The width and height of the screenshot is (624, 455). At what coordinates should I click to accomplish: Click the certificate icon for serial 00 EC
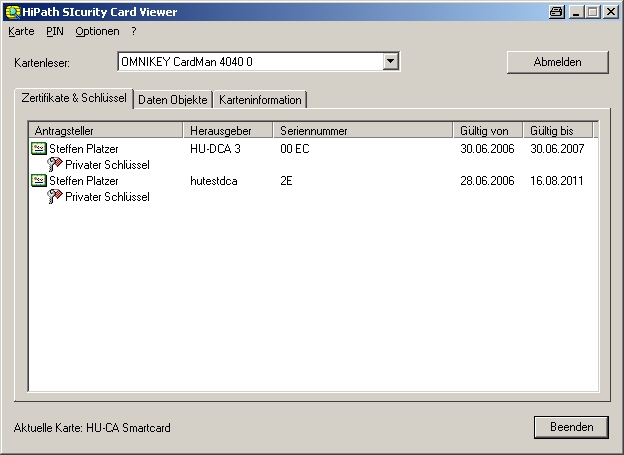(x=39, y=149)
